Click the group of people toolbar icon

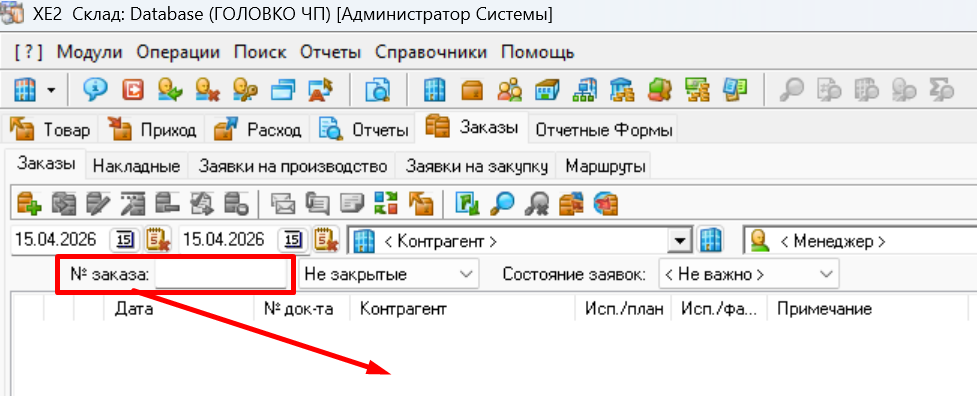pos(510,90)
